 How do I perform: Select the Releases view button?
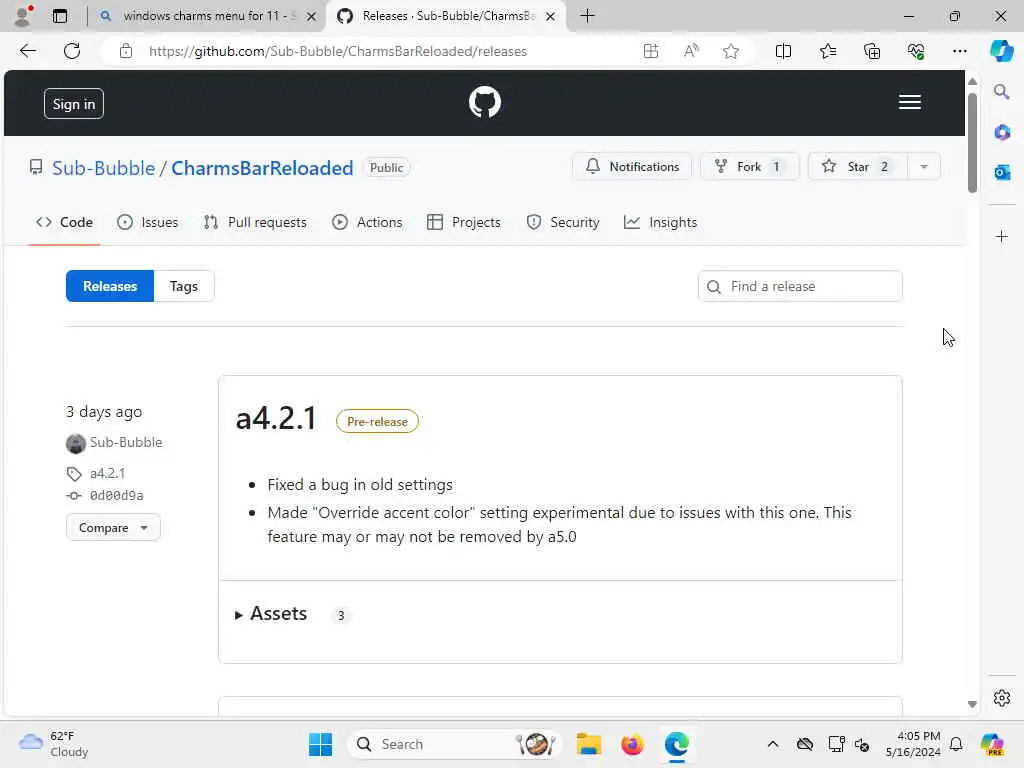pyautogui.click(x=110, y=286)
